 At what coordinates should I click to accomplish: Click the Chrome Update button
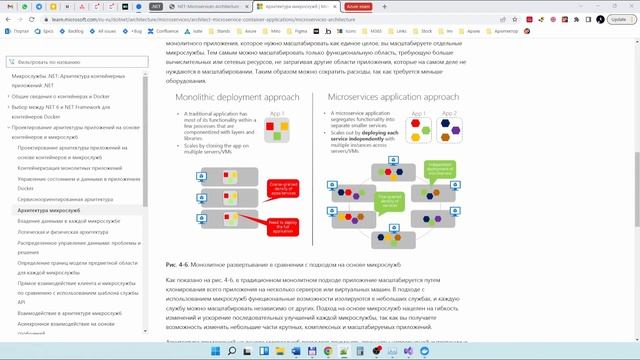coord(621,19)
